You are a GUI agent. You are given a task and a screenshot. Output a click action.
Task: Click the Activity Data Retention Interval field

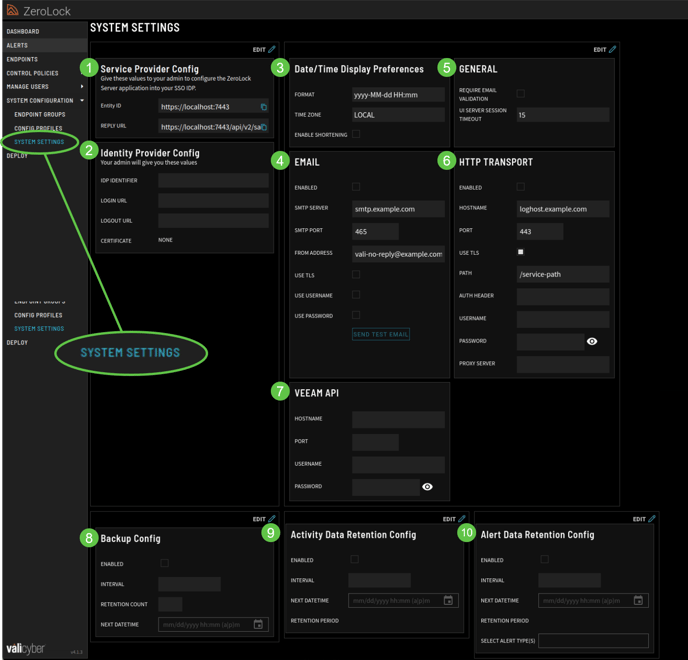380,580
